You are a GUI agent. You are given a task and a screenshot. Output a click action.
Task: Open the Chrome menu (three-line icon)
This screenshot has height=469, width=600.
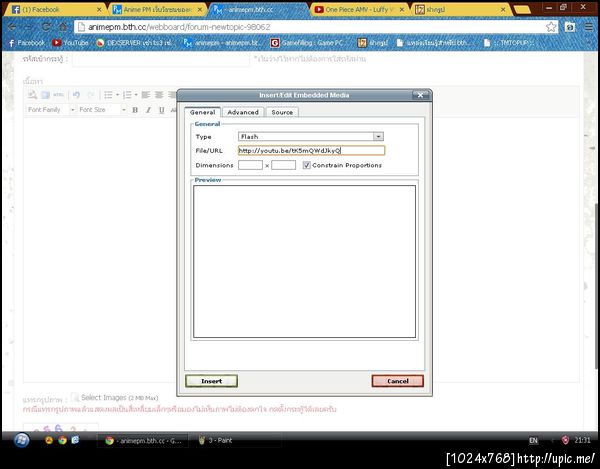point(589,27)
